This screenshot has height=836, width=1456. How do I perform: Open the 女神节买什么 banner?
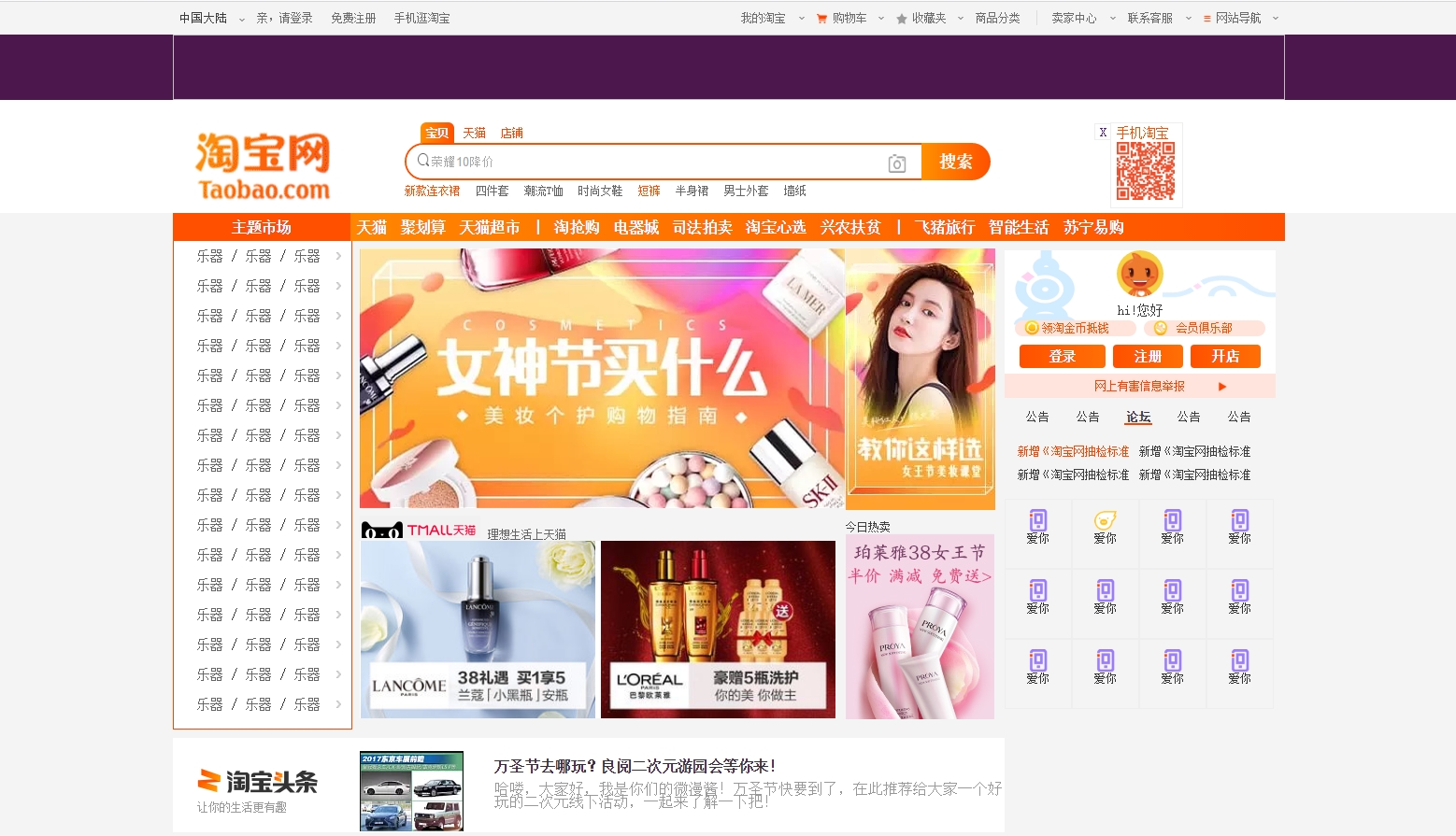(602, 378)
